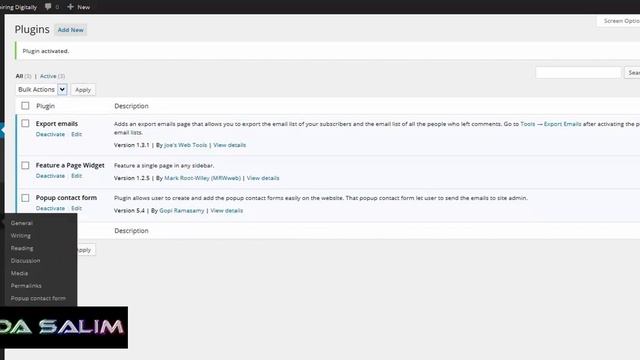Viewport: 640px width, 360px height.
Task: Open the top Bulk Actions dropdown
Action: click(41, 89)
